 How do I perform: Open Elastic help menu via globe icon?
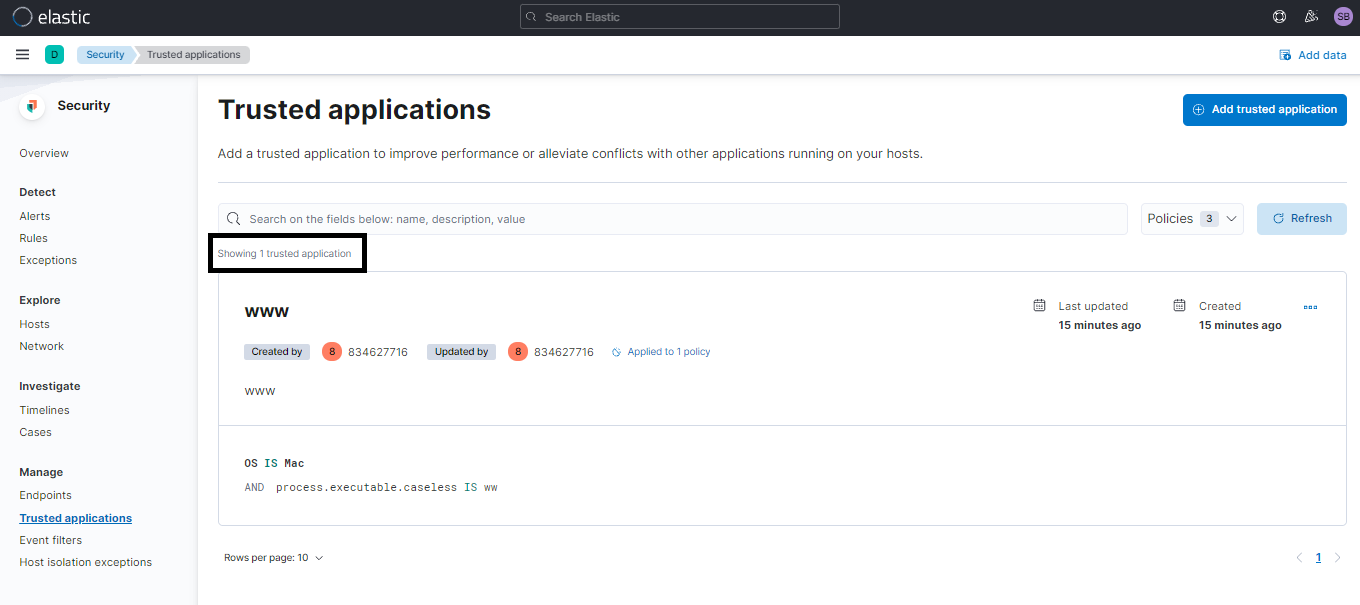[1279, 16]
